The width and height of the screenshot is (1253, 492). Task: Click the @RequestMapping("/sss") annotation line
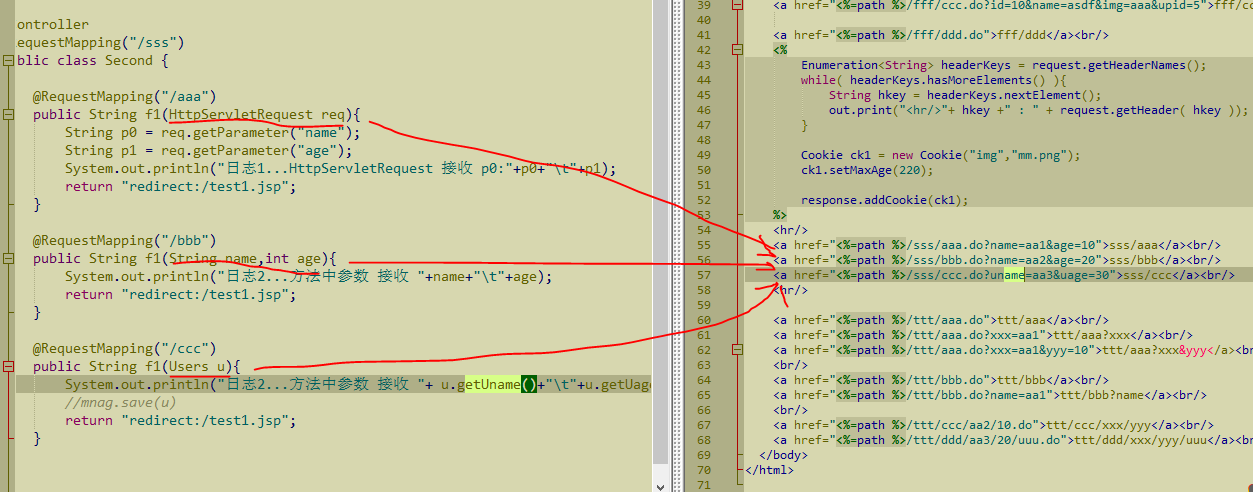pos(100,42)
